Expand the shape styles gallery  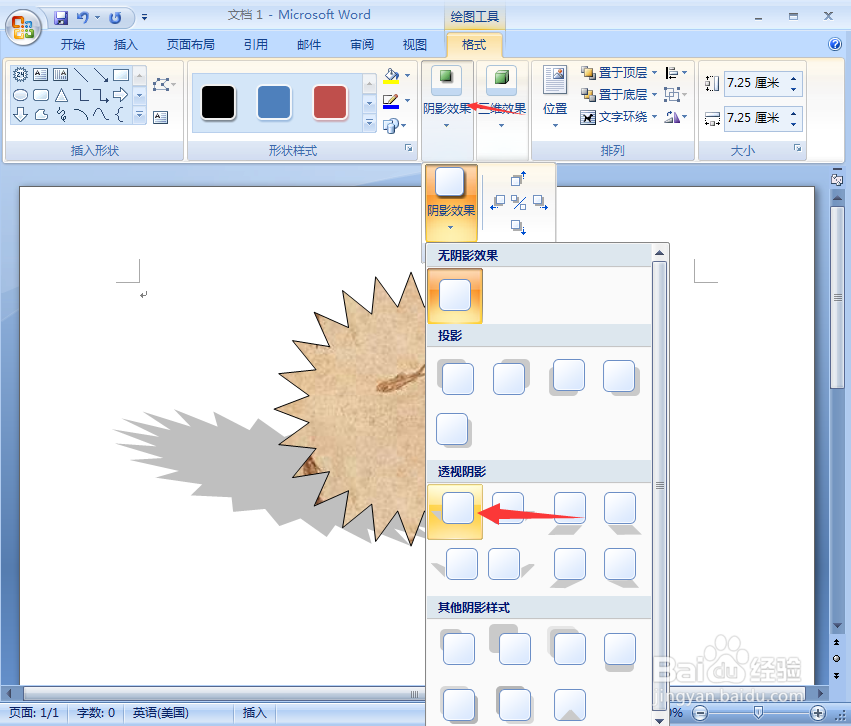point(370,123)
